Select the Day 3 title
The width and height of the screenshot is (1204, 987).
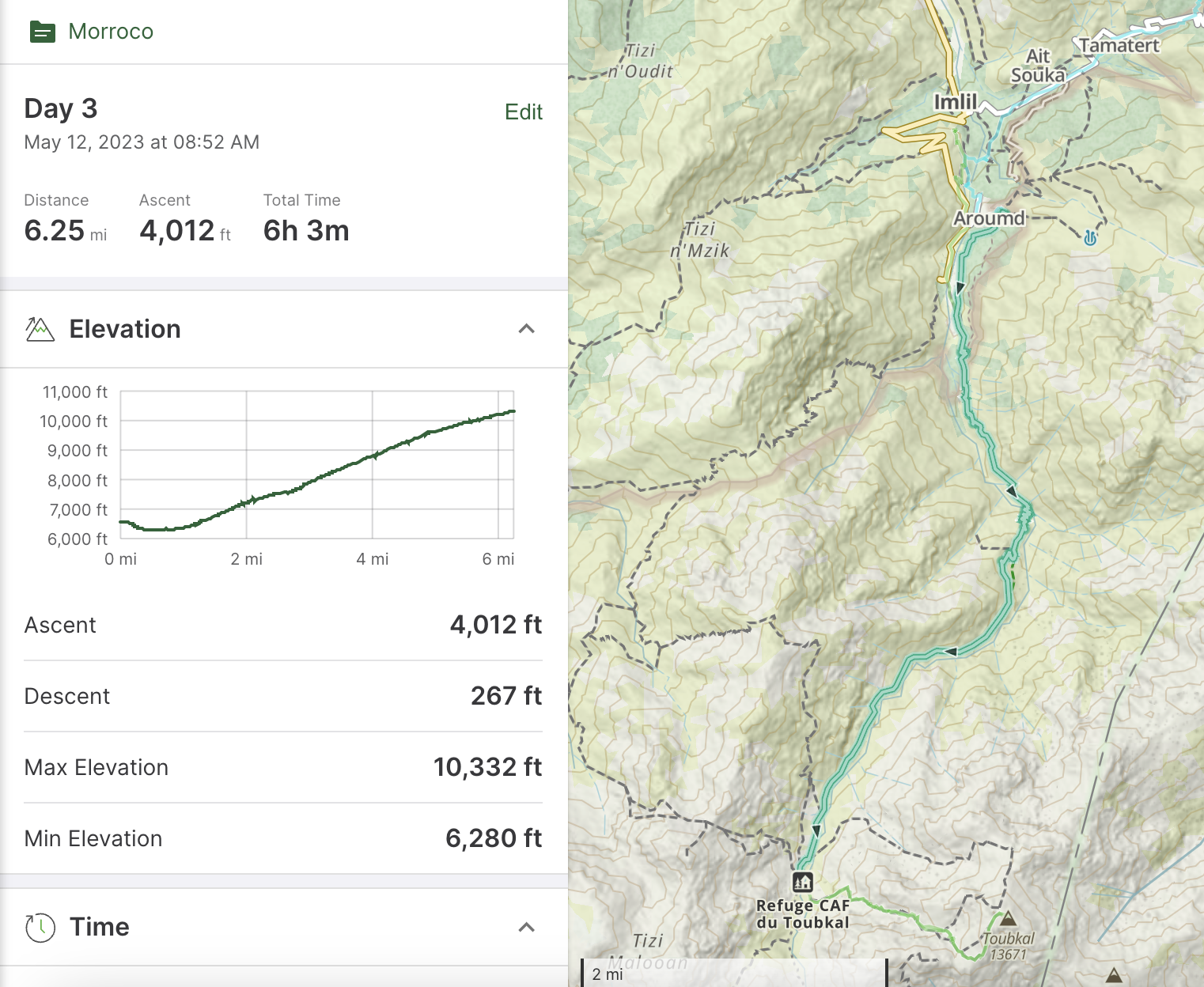tap(60, 108)
